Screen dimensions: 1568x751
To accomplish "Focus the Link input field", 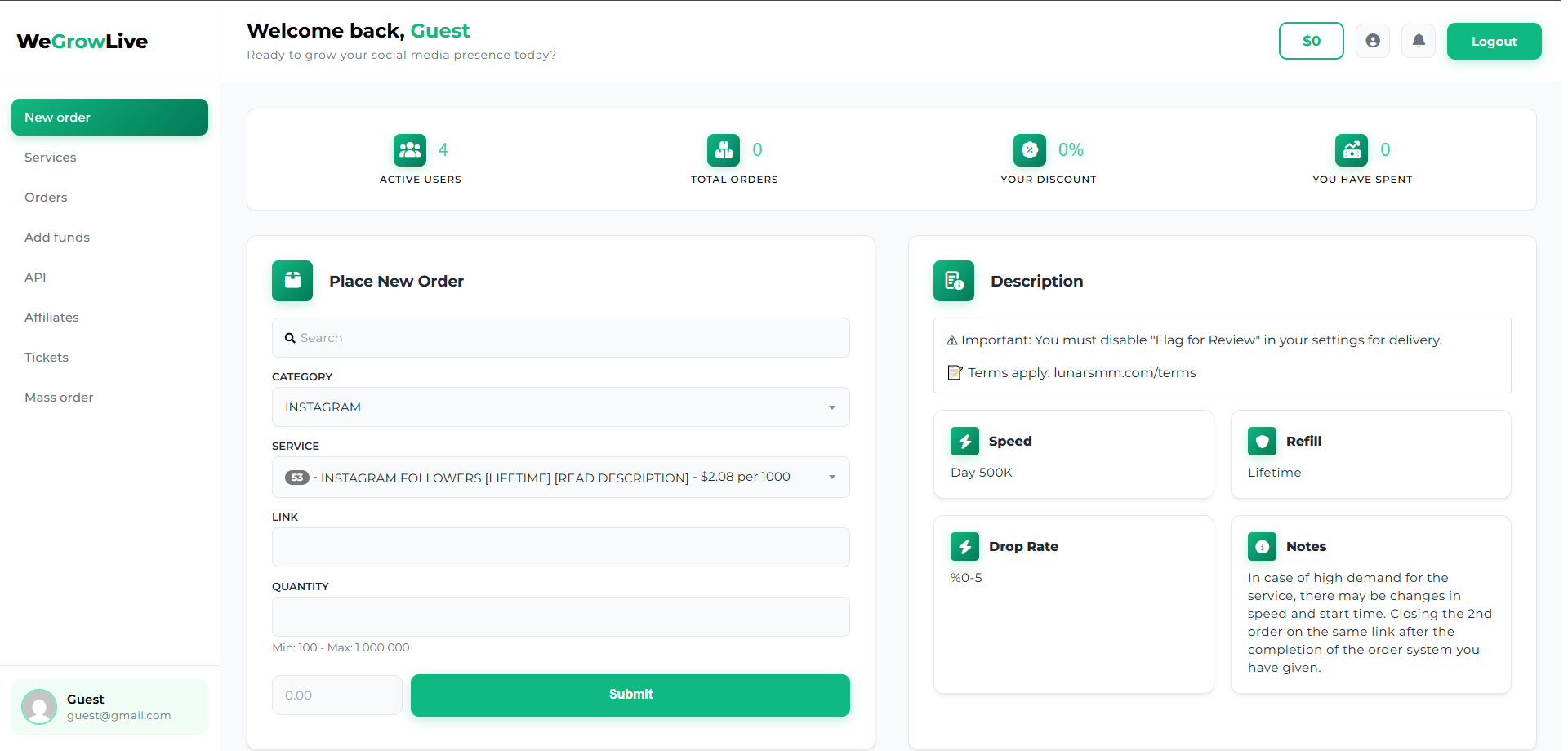I will tap(560, 548).
